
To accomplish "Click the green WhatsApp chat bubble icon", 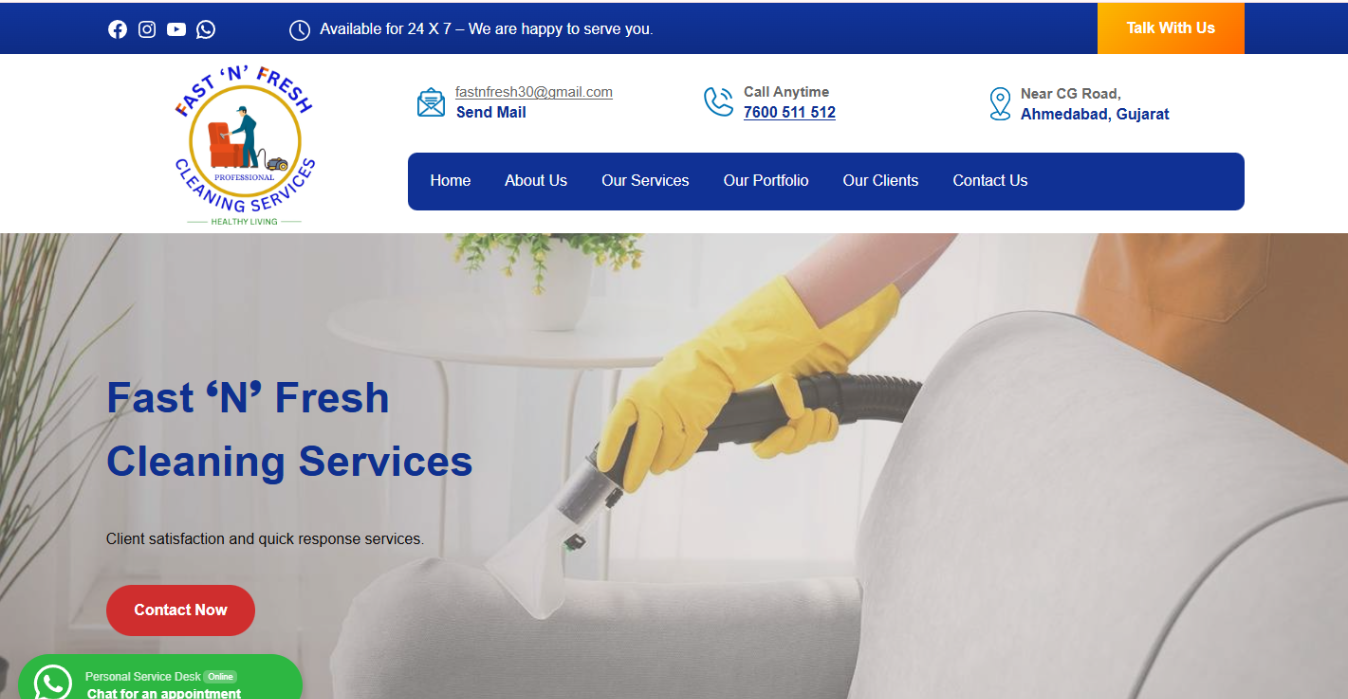I will (x=52, y=682).
